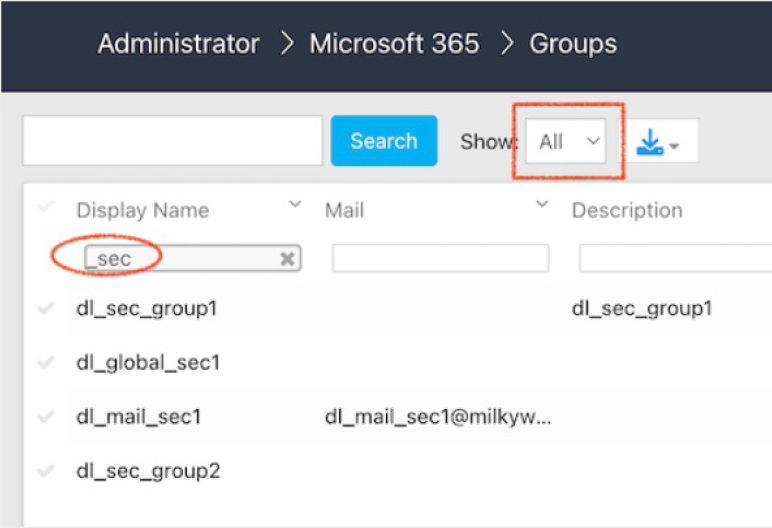Expand the Mail column sort chevron
The height and width of the screenshot is (528, 772).
click(x=542, y=204)
